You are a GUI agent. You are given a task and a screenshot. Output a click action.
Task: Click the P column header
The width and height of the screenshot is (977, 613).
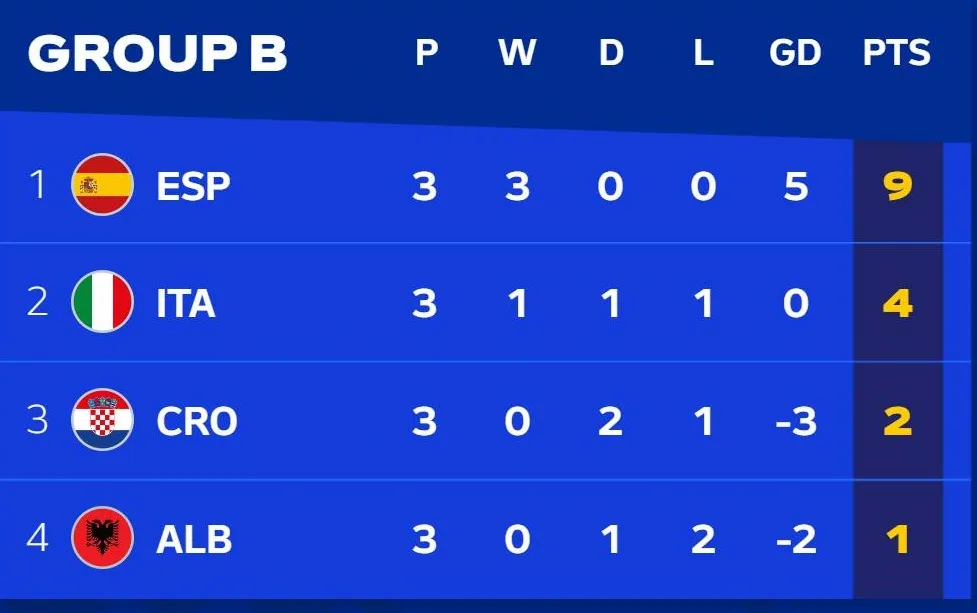(x=426, y=53)
